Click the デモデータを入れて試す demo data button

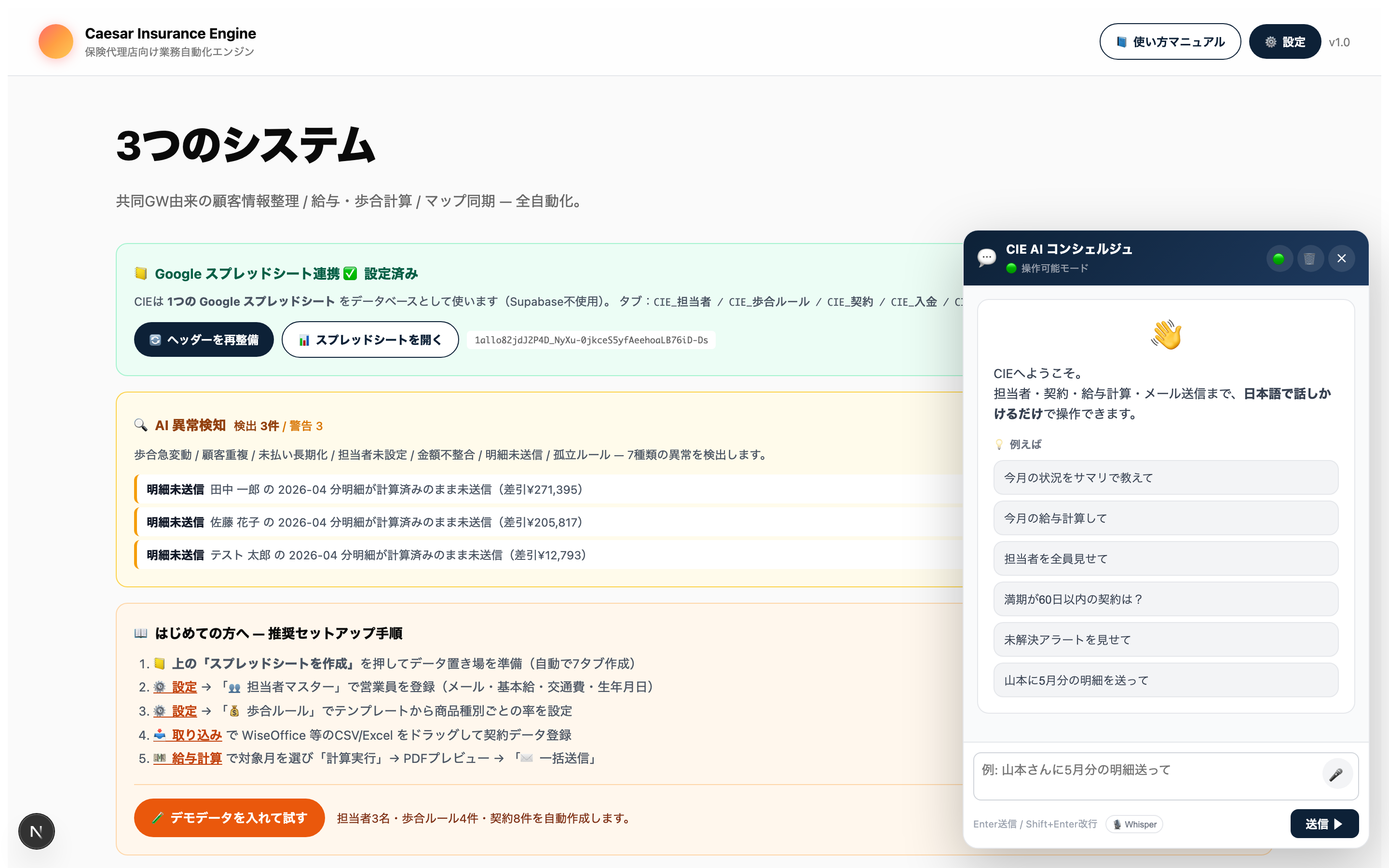point(230,817)
